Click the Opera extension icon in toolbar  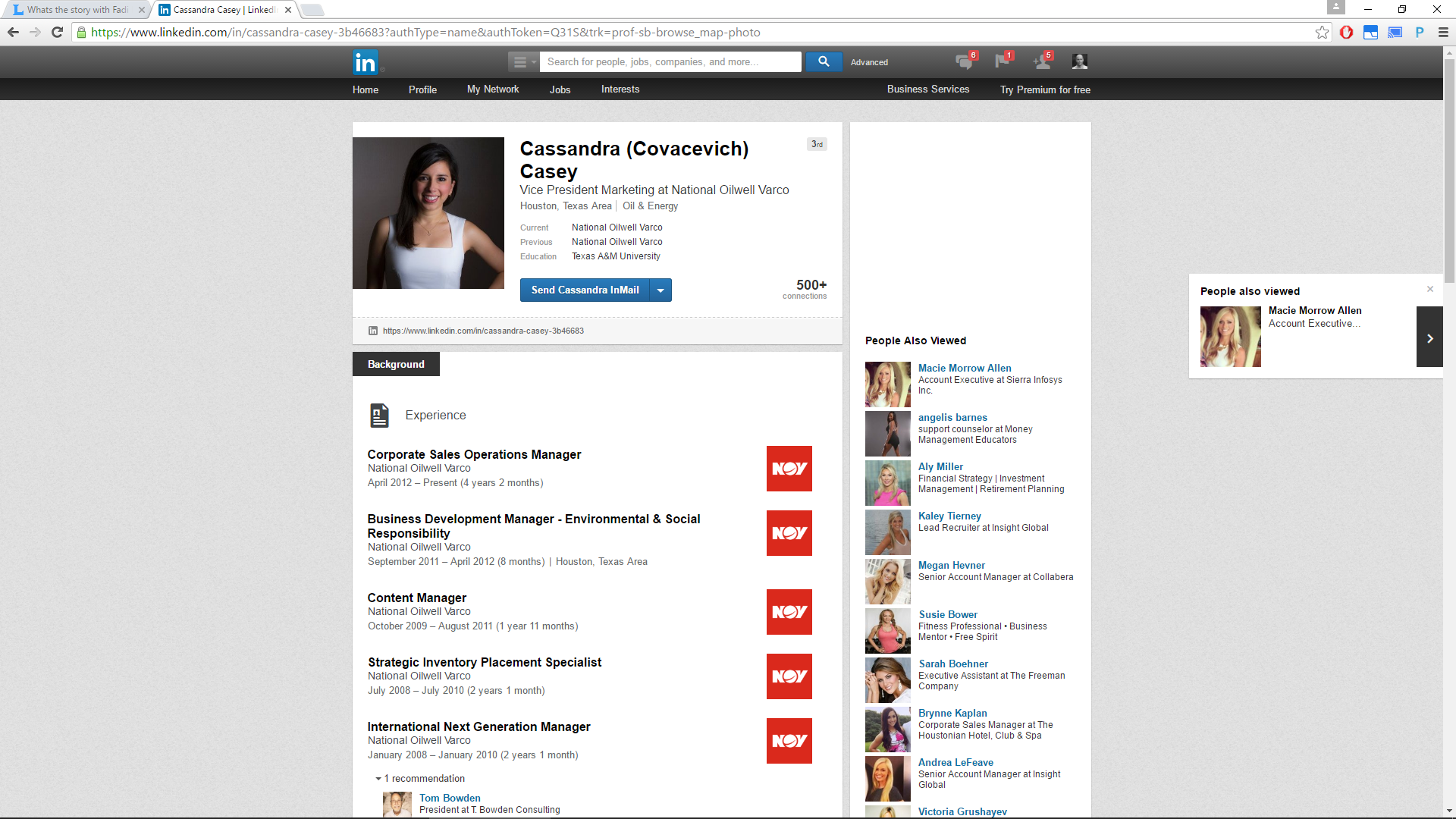pos(1347,32)
